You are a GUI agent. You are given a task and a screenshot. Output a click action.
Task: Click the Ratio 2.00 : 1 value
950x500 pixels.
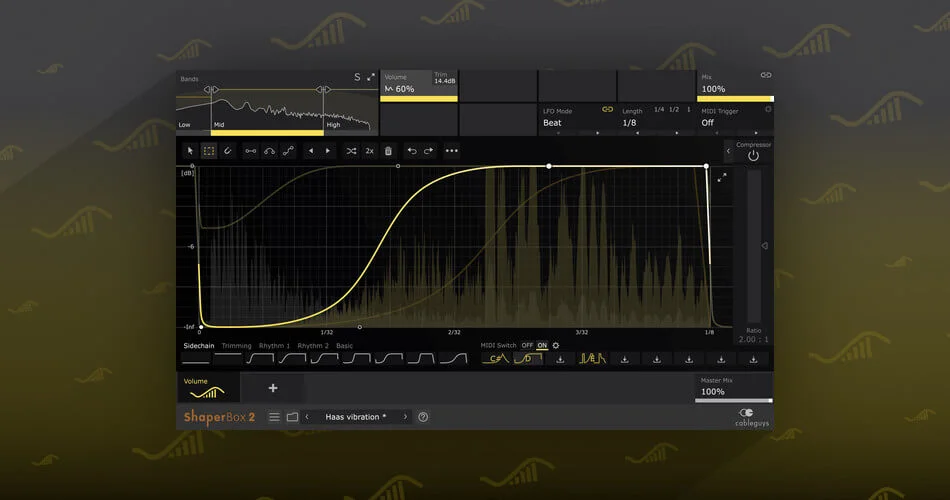pos(754,339)
